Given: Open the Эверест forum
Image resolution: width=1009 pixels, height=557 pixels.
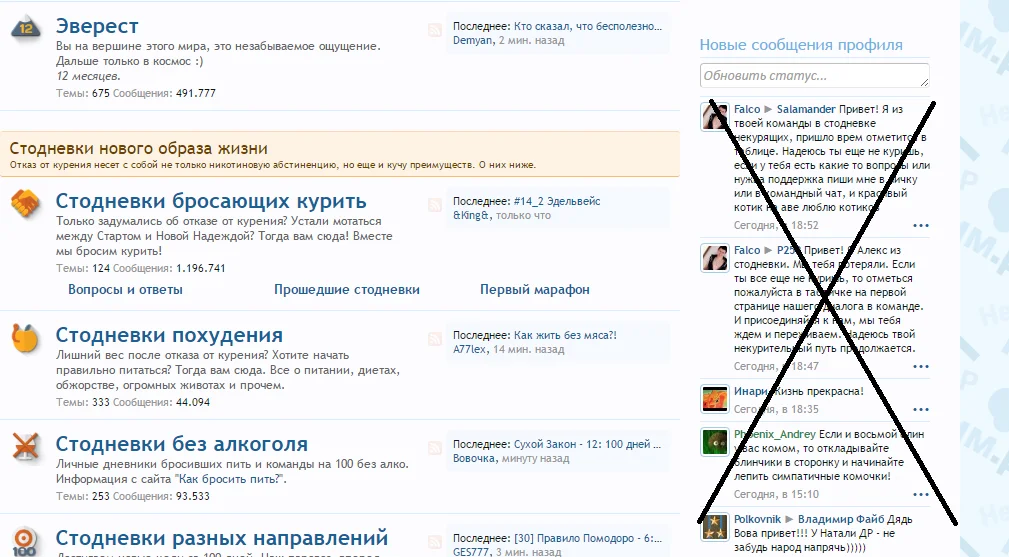Looking at the screenshot, I should coord(97,26).
